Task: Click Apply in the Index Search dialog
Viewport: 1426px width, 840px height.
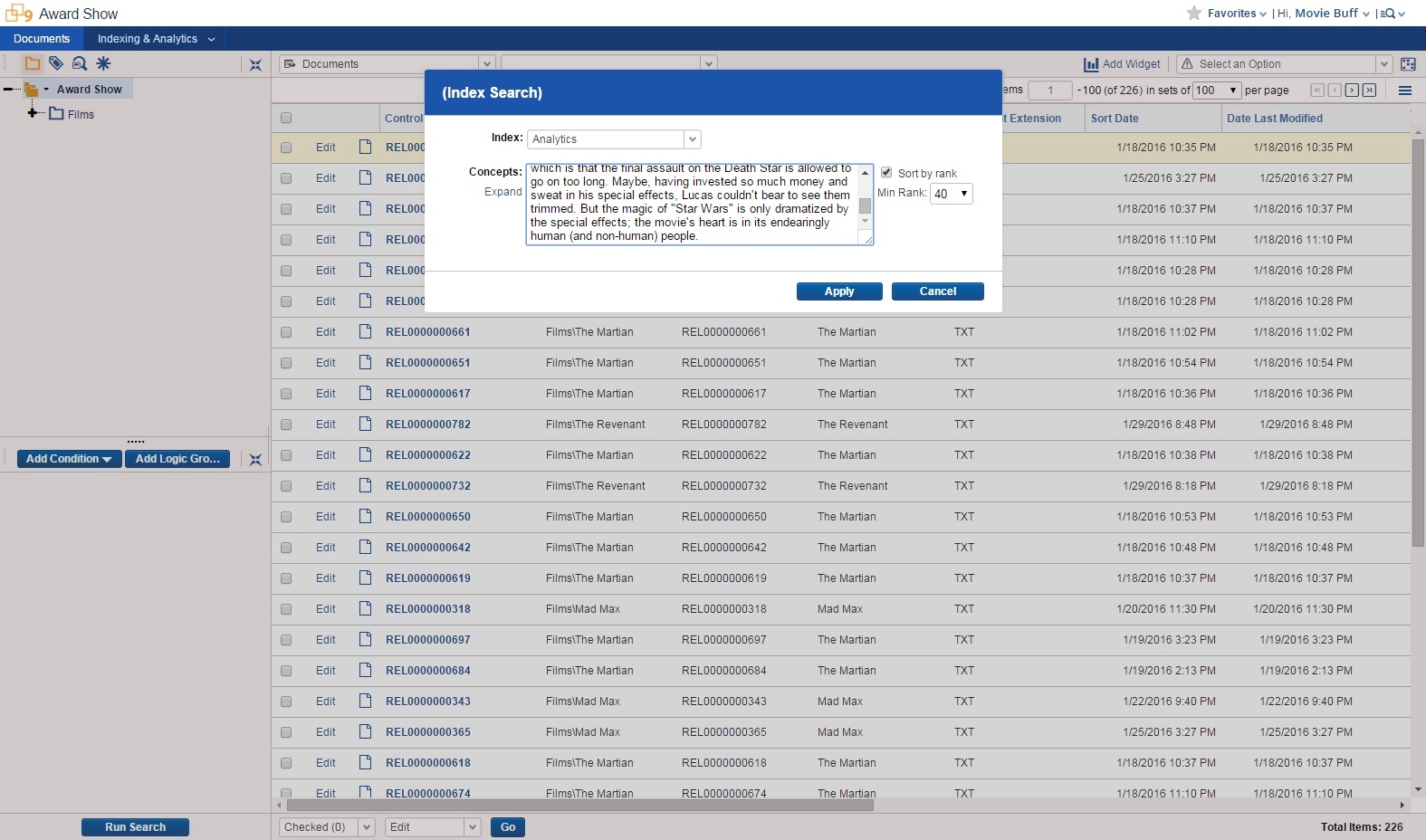Action: [838, 291]
